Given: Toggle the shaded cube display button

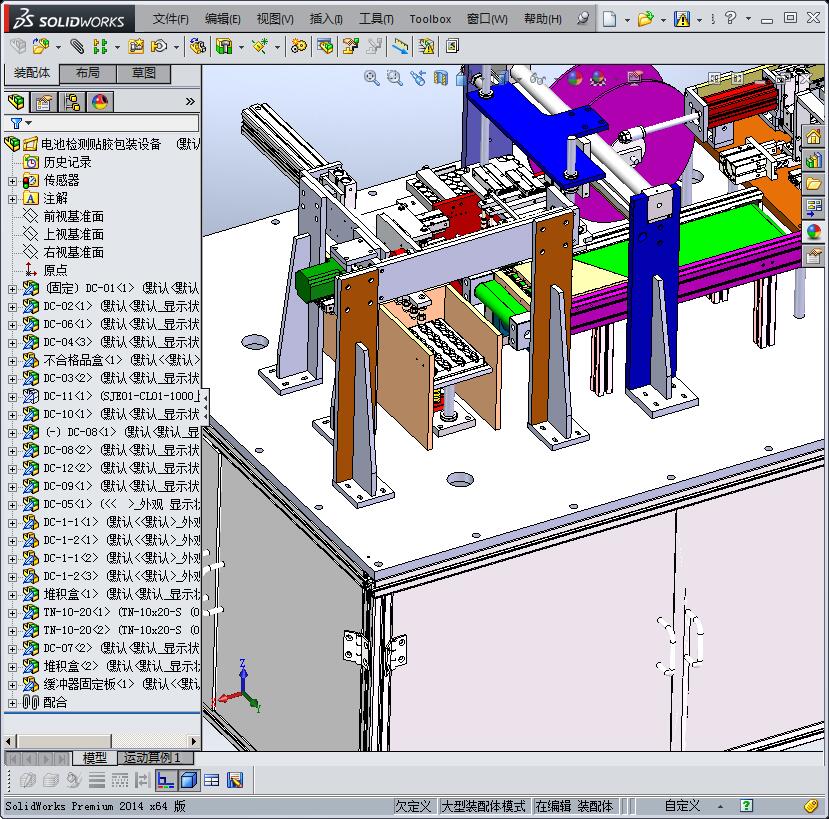Looking at the screenshot, I should click(190, 780).
